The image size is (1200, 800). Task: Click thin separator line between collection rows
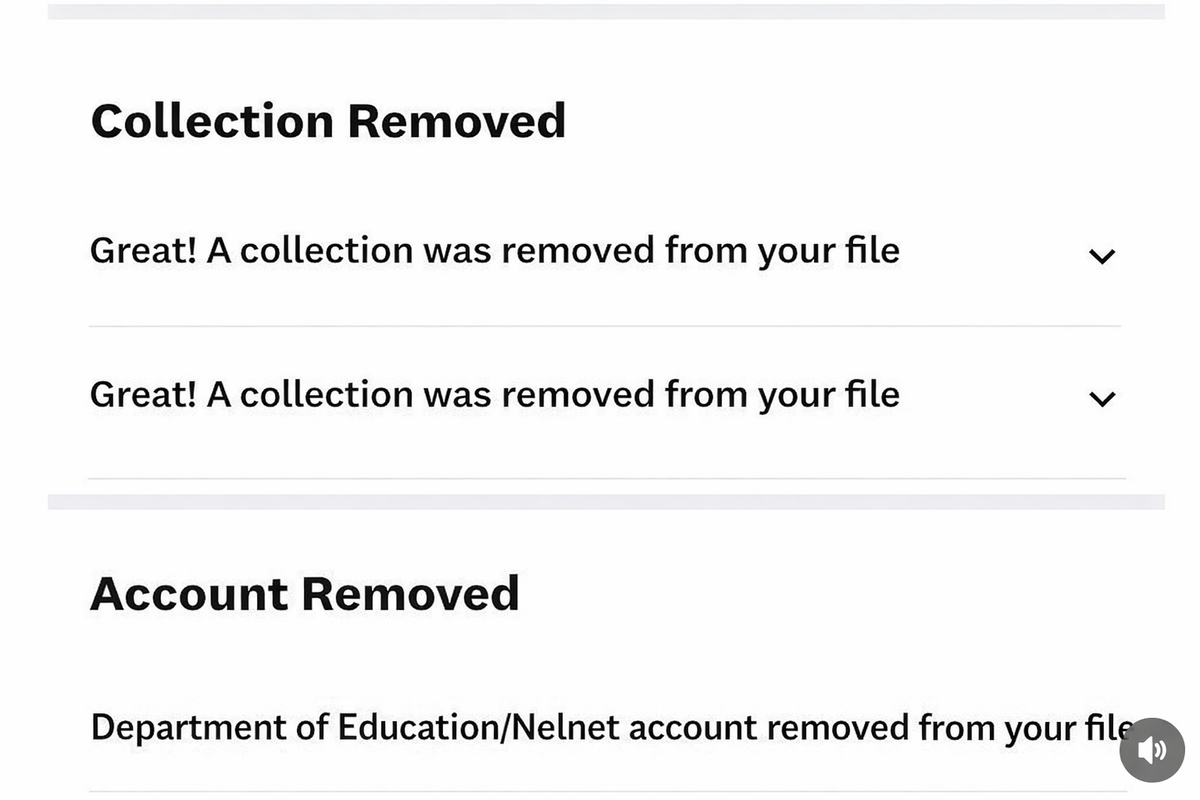[x=606, y=326]
